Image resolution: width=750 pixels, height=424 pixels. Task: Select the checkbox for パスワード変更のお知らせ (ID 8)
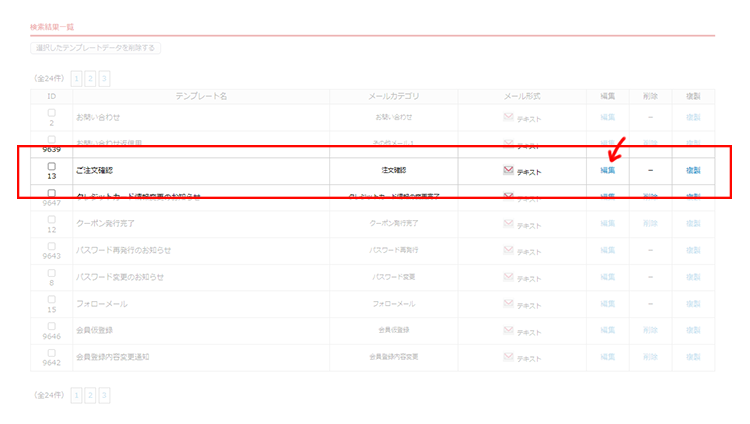[x=51, y=273]
